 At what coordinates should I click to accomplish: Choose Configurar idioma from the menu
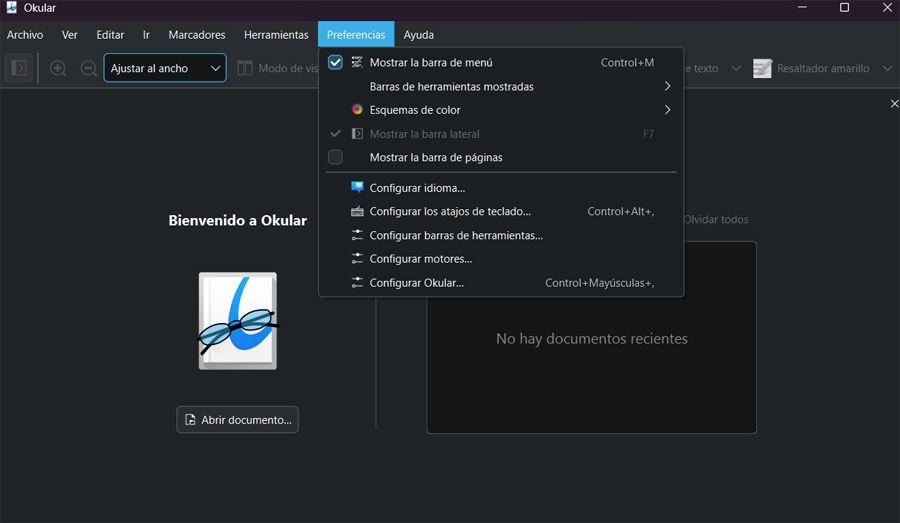click(x=501, y=188)
